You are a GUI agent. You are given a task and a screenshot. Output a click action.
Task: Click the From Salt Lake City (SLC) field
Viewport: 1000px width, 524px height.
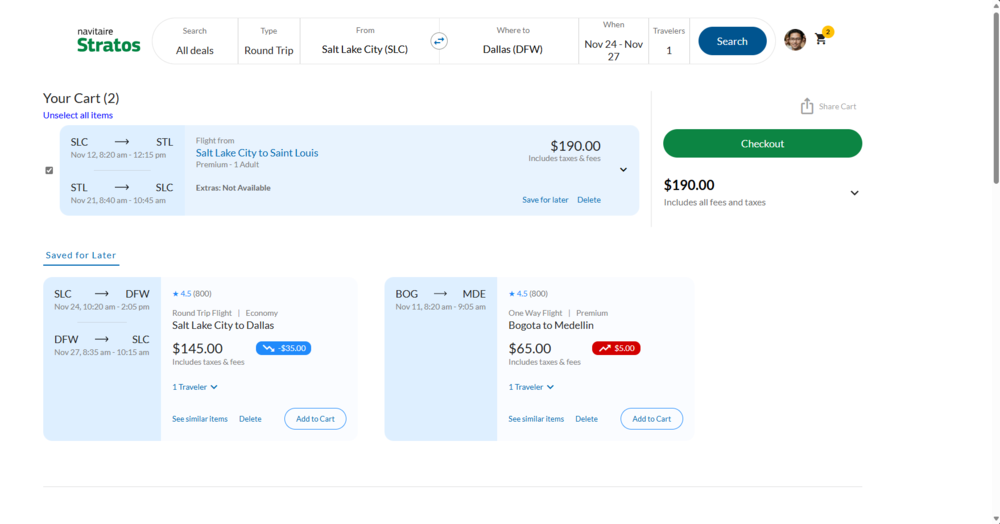pyautogui.click(x=365, y=41)
